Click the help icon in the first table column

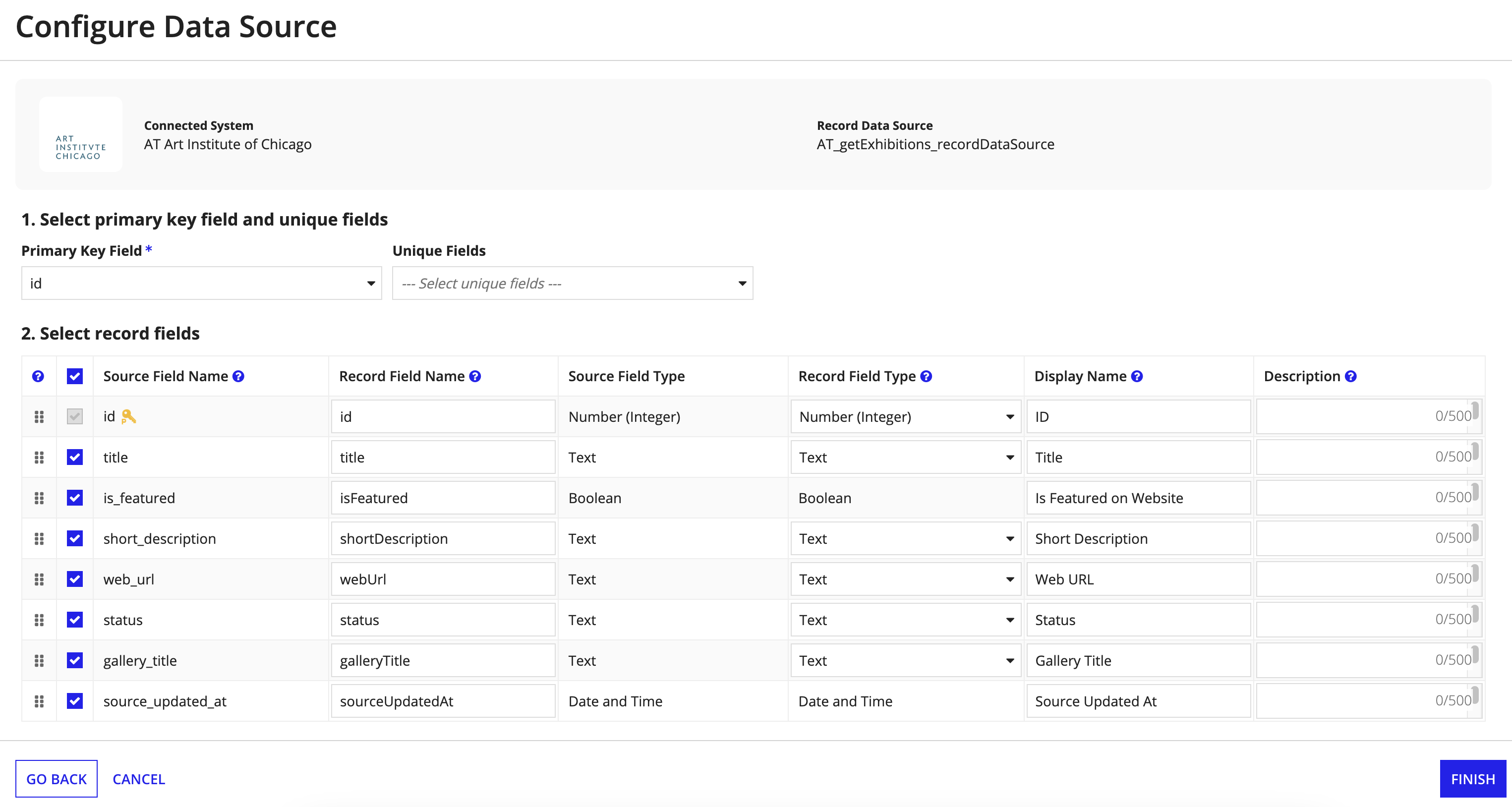pyautogui.click(x=38, y=376)
